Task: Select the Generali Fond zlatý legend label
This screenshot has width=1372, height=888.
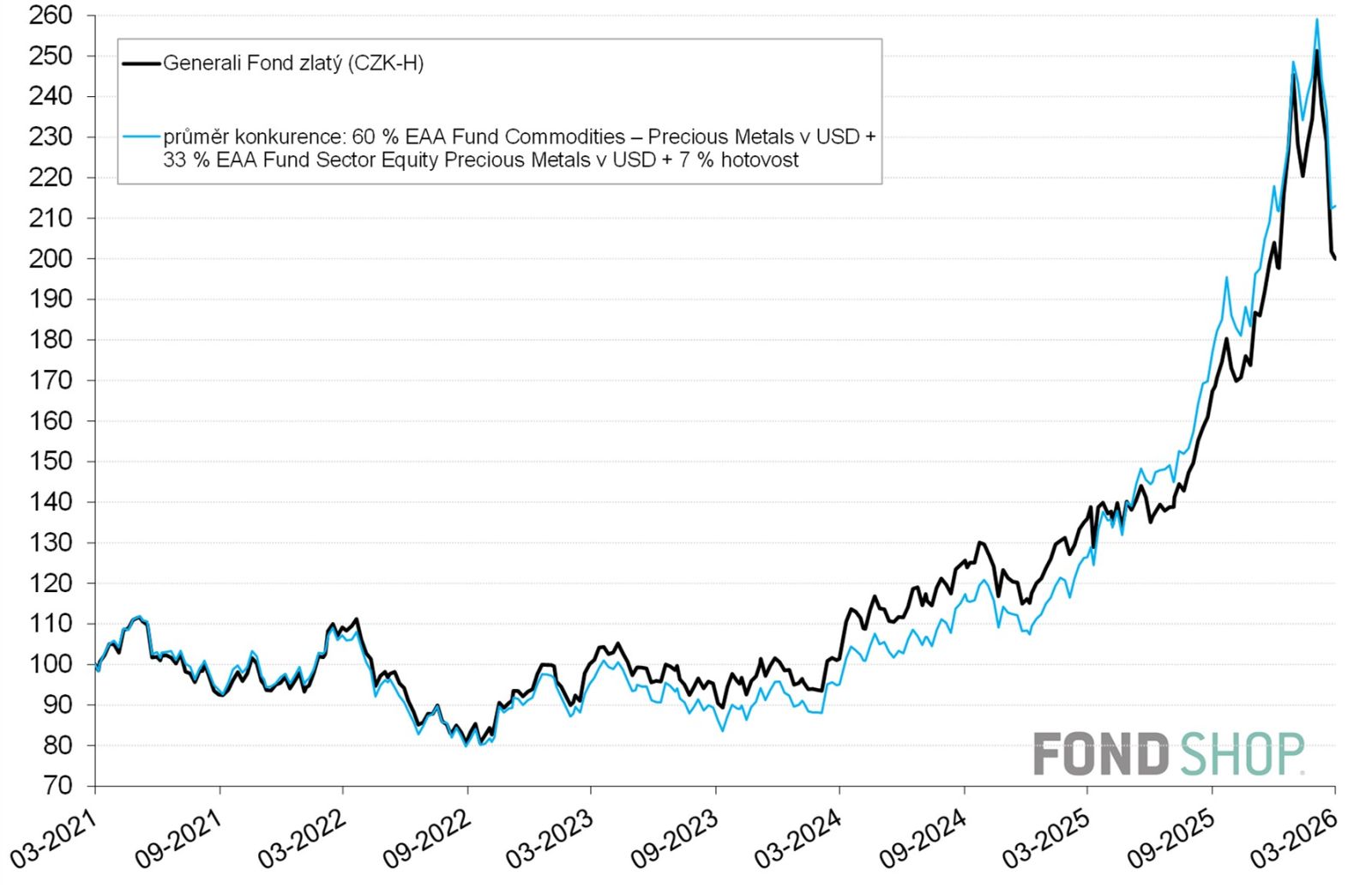Action: pos(293,63)
